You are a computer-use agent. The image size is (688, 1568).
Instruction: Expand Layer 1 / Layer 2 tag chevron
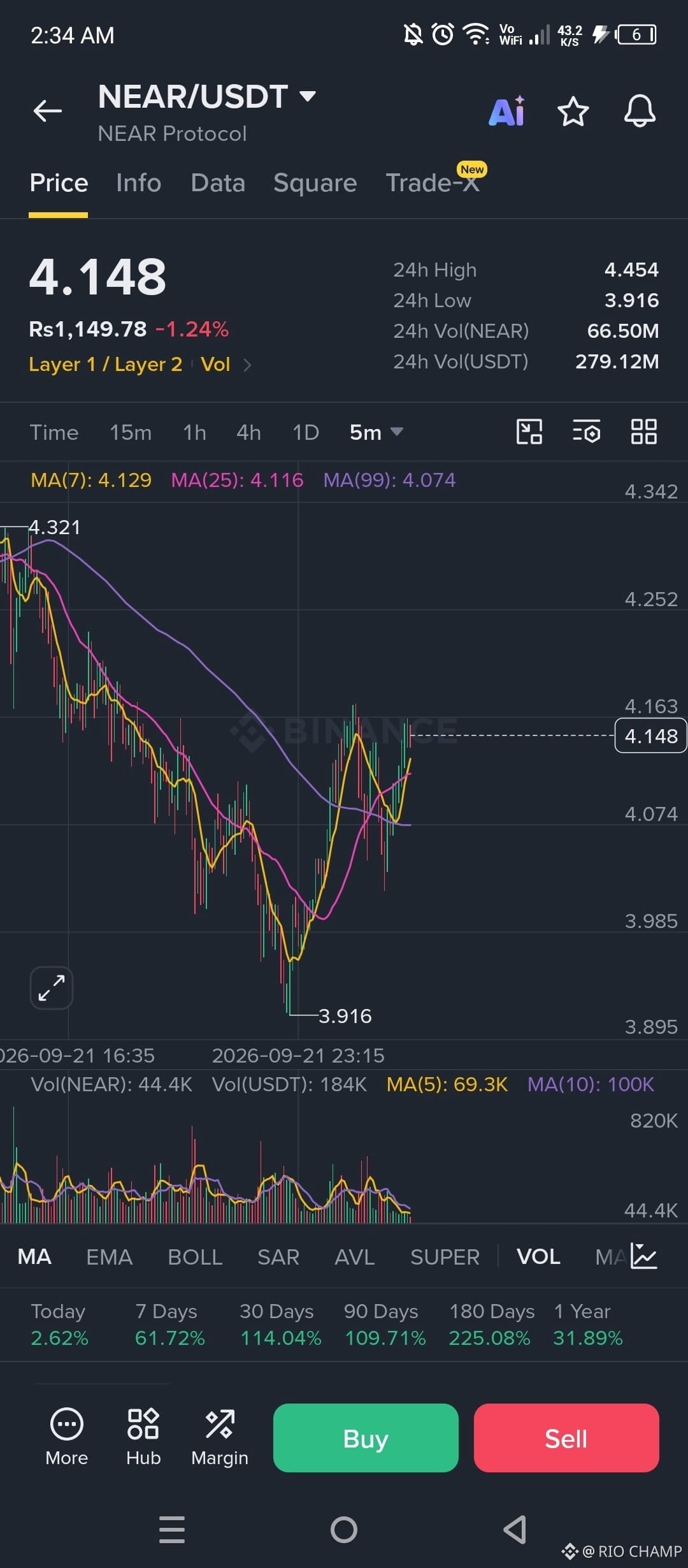(x=248, y=365)
